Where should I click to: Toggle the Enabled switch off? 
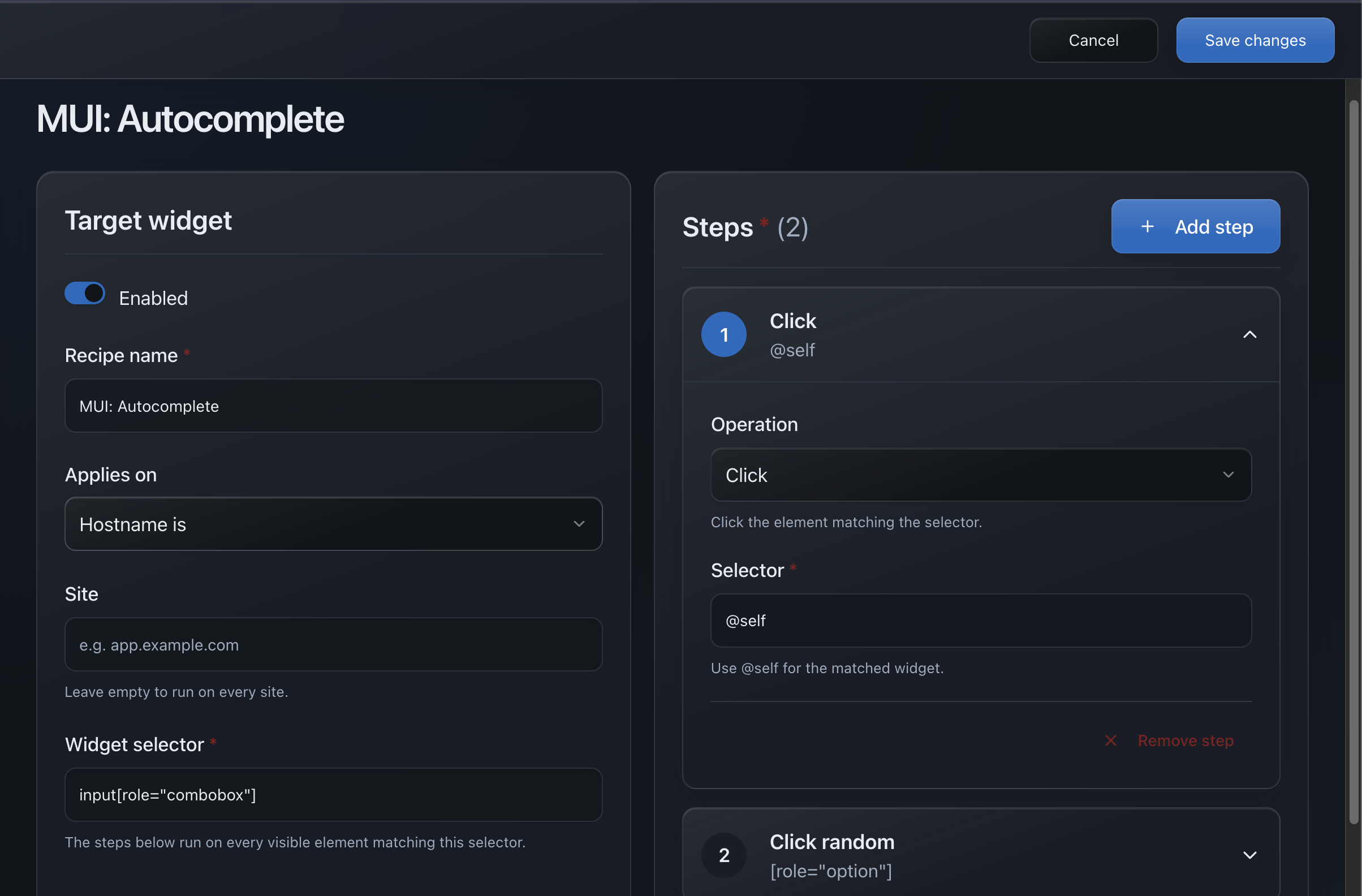click(85, 294)
